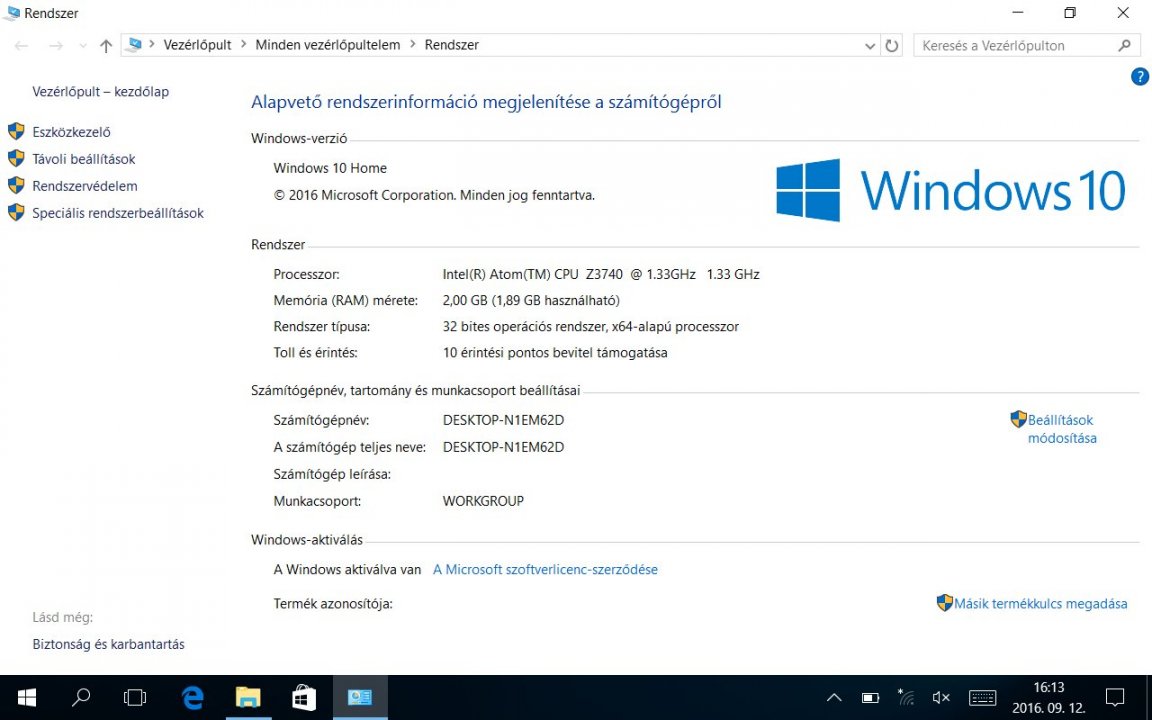This screenshot has width=1152, height=720.
Task: Open Eszközkezelő
Action: 71,132
